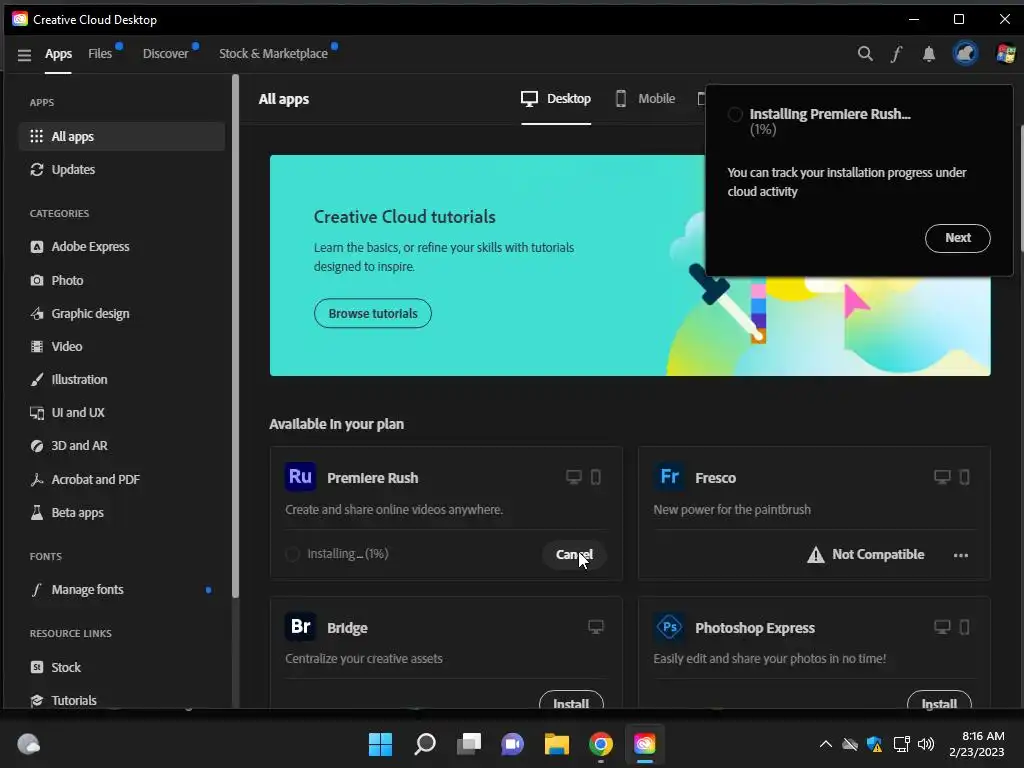Install Bridge
The image size is (1024, 768).
click(x=571, y=700)
